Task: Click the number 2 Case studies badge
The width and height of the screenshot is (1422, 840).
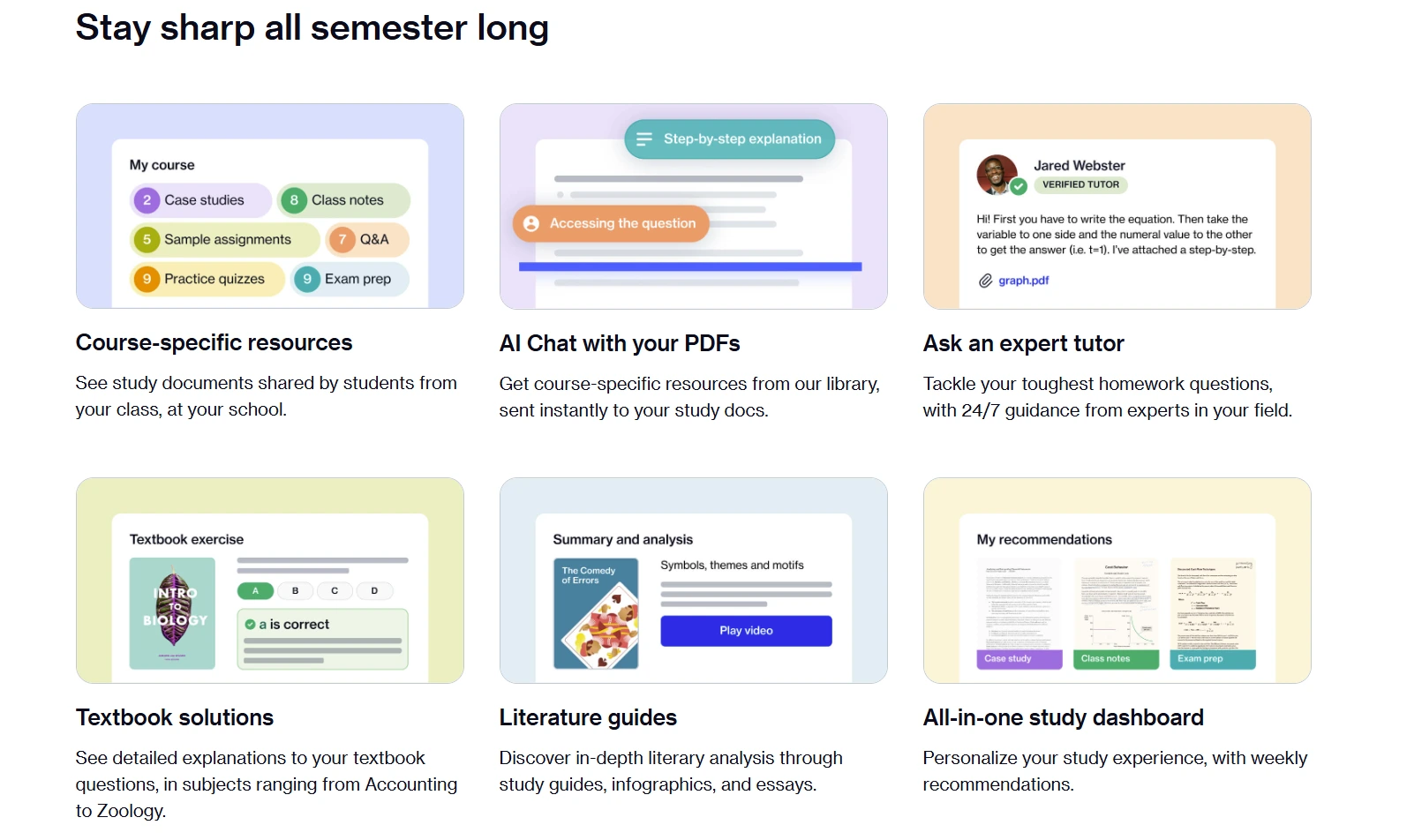Action: point(147,200)
